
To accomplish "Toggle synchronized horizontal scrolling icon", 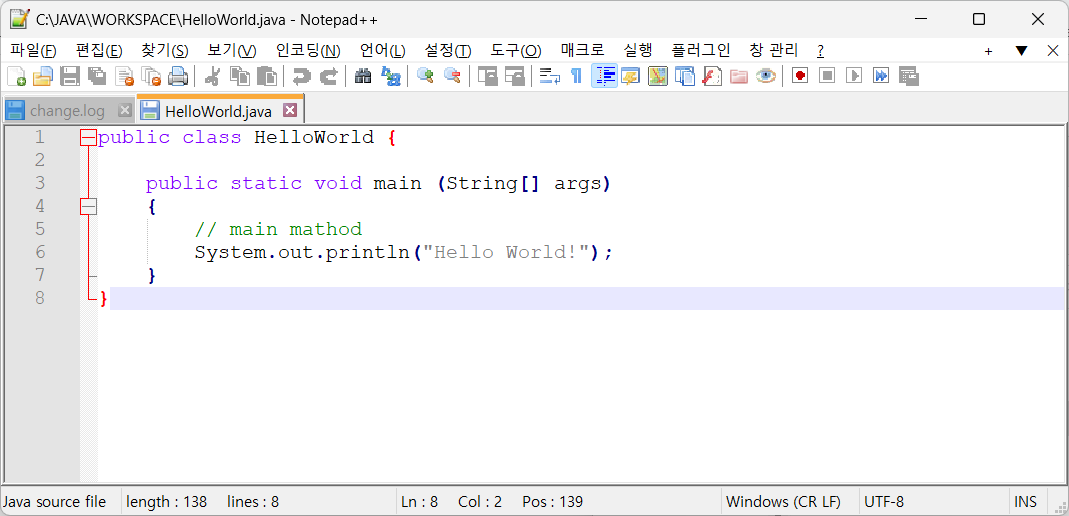I will click(514, 76).
